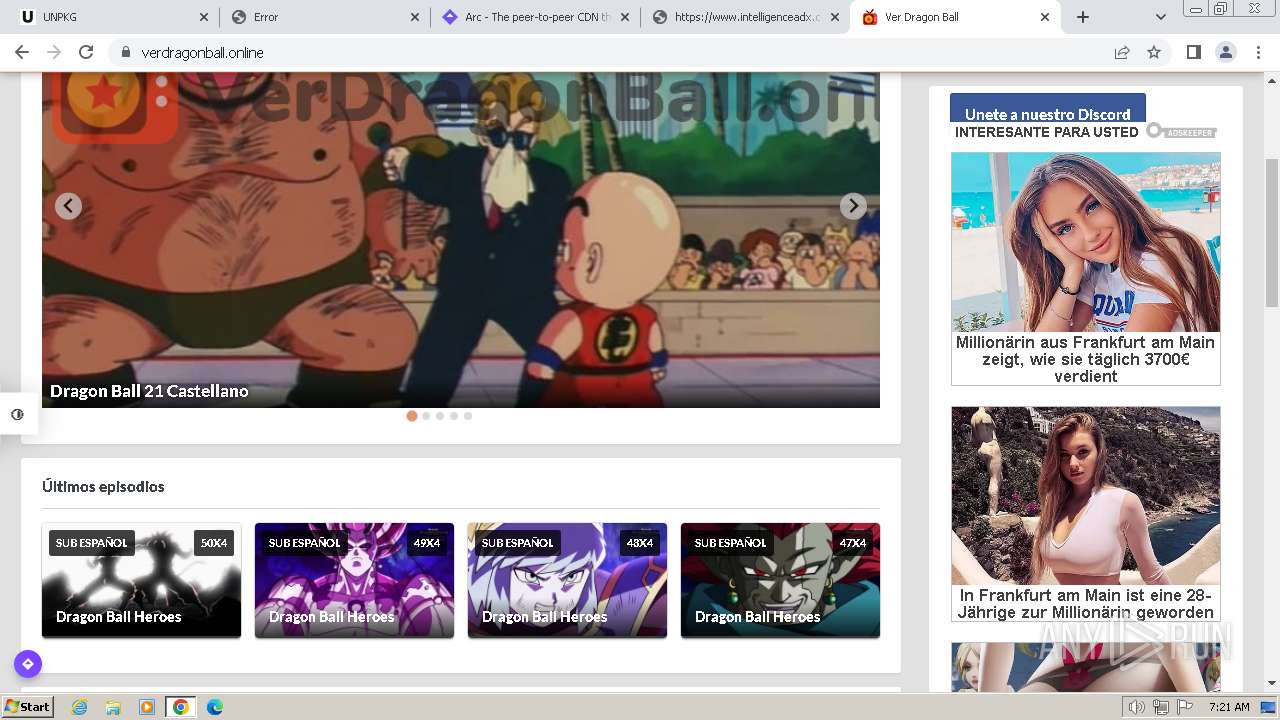Image resolution: width=1280 pixels, height=720 pixels.
Task: Open Dragon Ball Heroes episode 49X4
Action: point(354,580)
